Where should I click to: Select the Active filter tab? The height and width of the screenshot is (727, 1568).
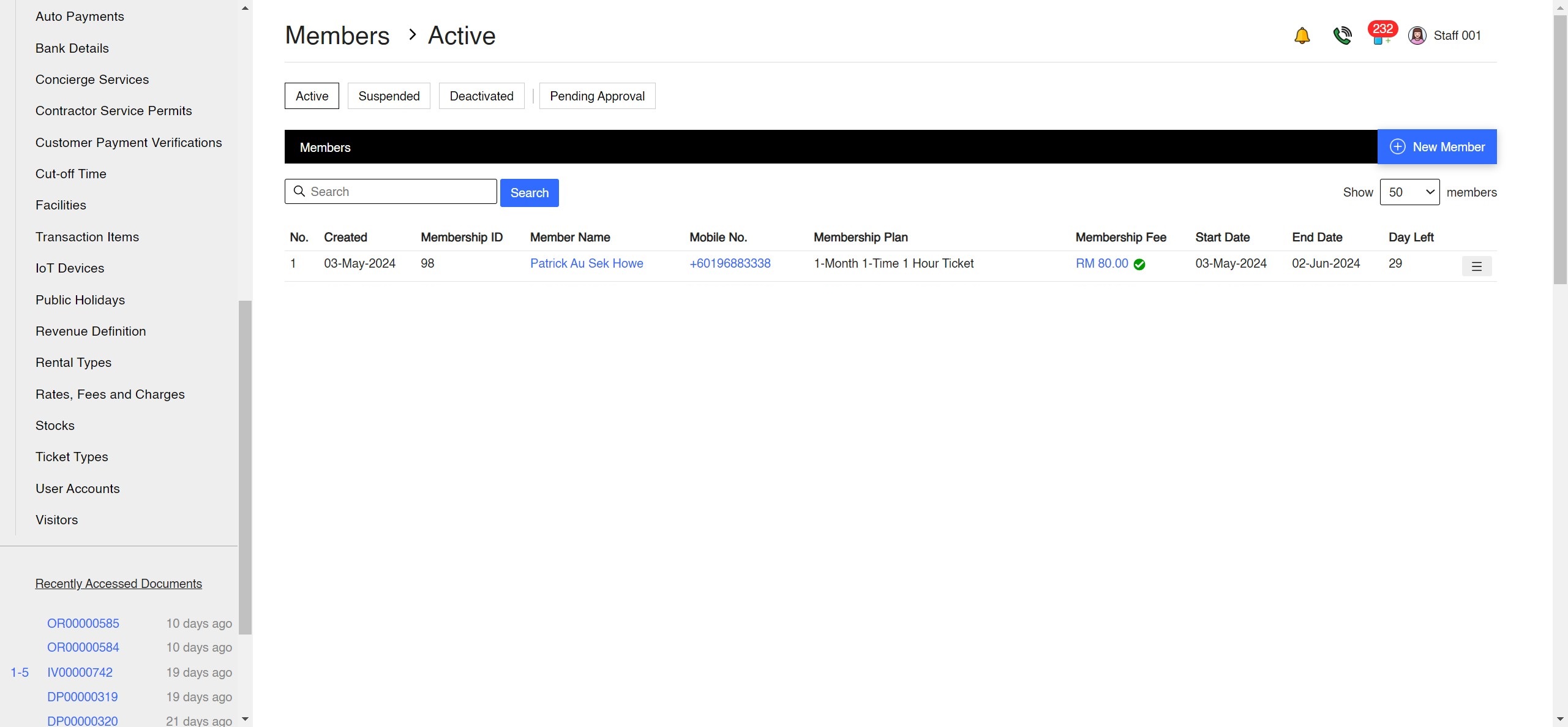312,96
